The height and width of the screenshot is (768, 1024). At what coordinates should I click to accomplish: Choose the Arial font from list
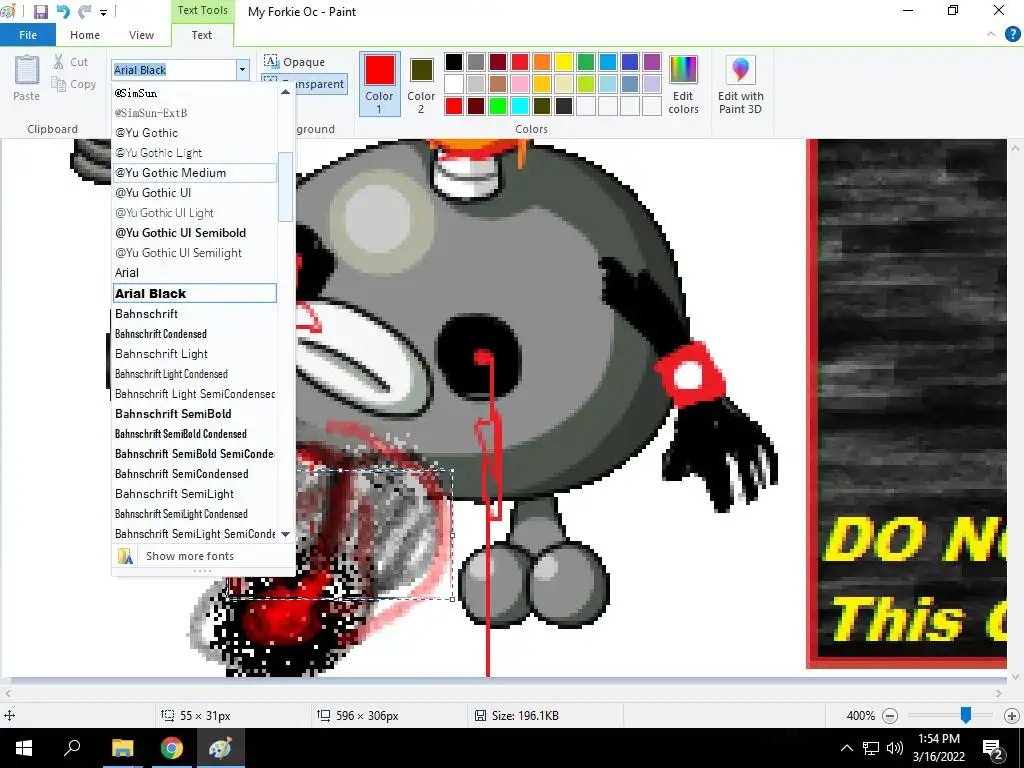point(195,273)
